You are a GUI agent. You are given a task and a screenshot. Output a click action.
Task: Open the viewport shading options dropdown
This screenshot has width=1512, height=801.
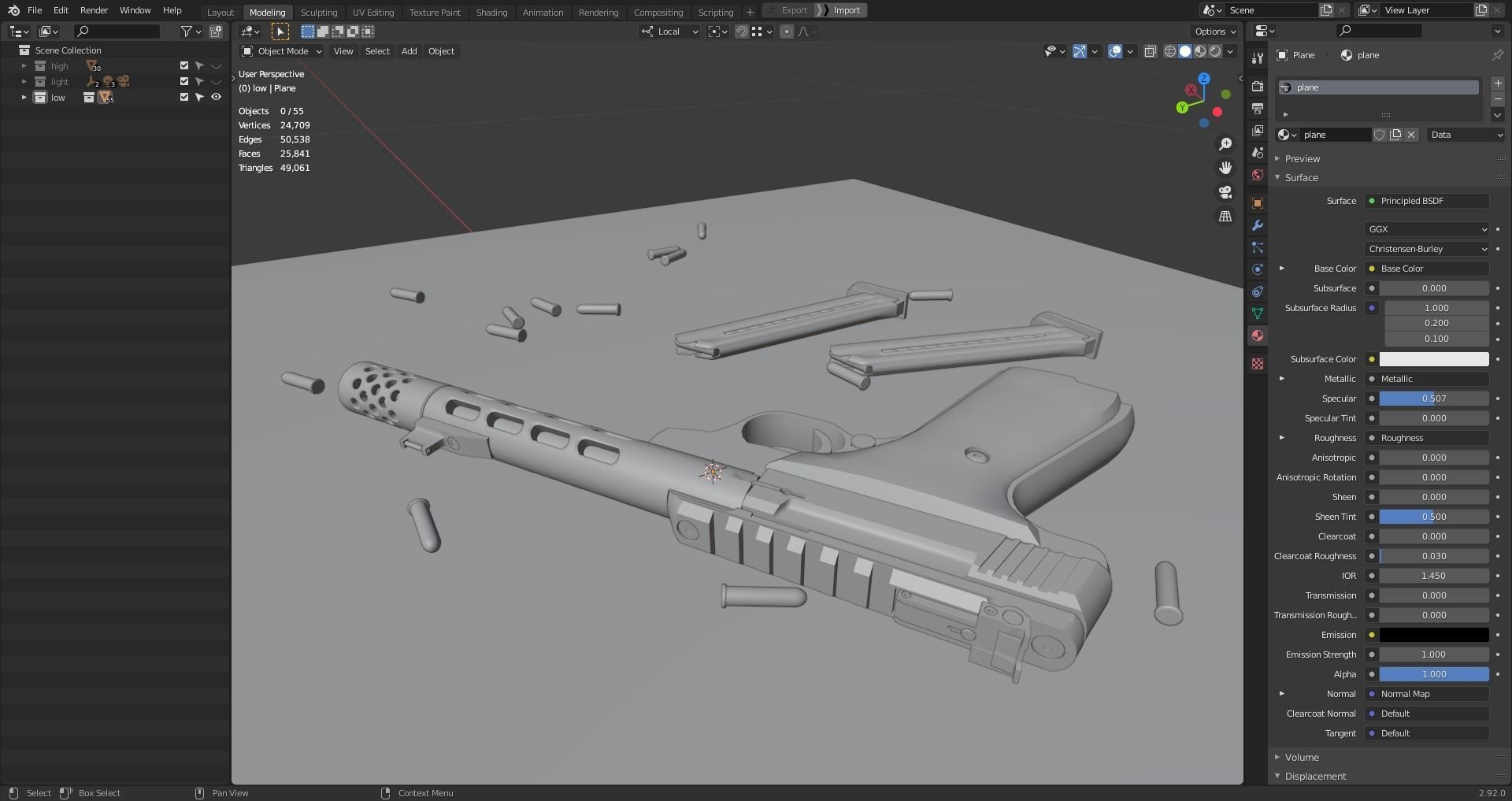click(x=1230, y=51)
